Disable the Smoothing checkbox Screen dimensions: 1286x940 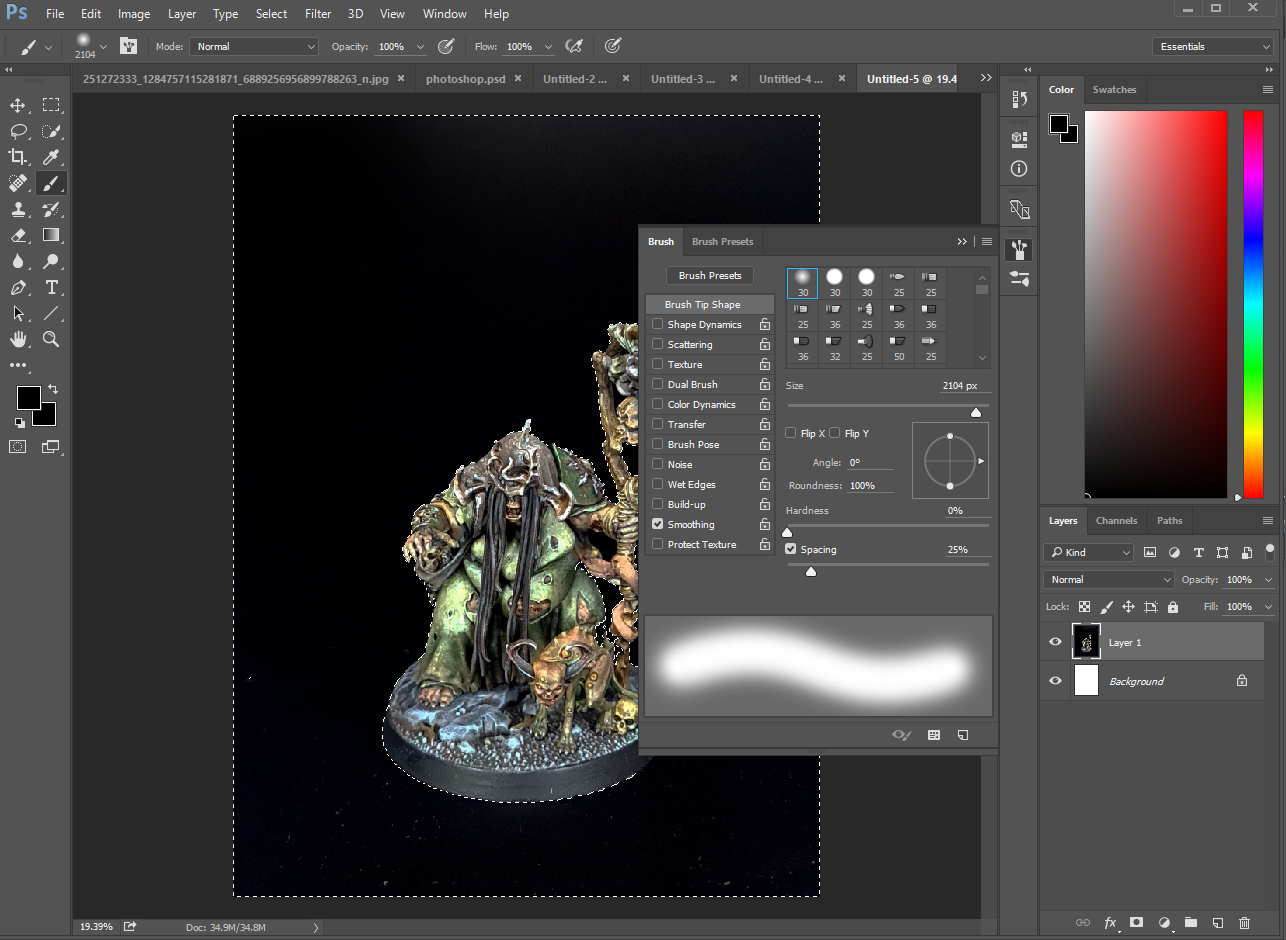pyautogui.click(x=657, y=524)
